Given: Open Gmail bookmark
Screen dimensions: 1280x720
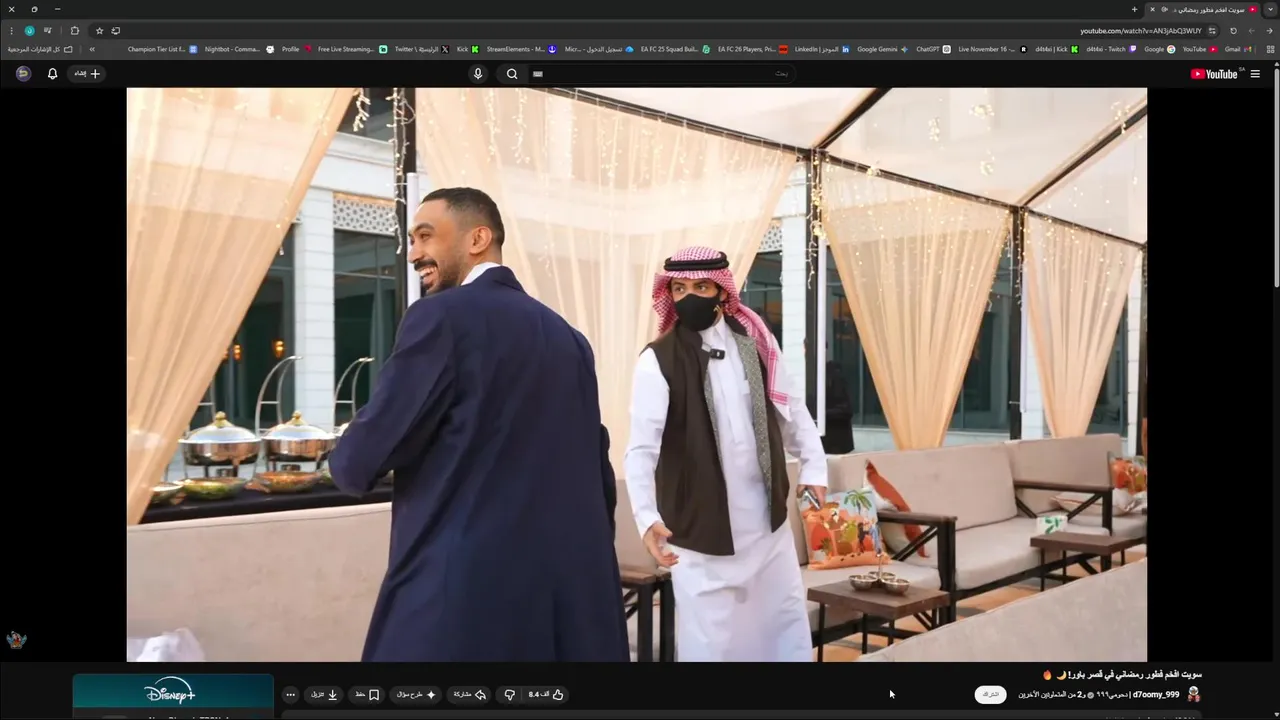Looking at the screenshot, I should tap(1237, 49).
